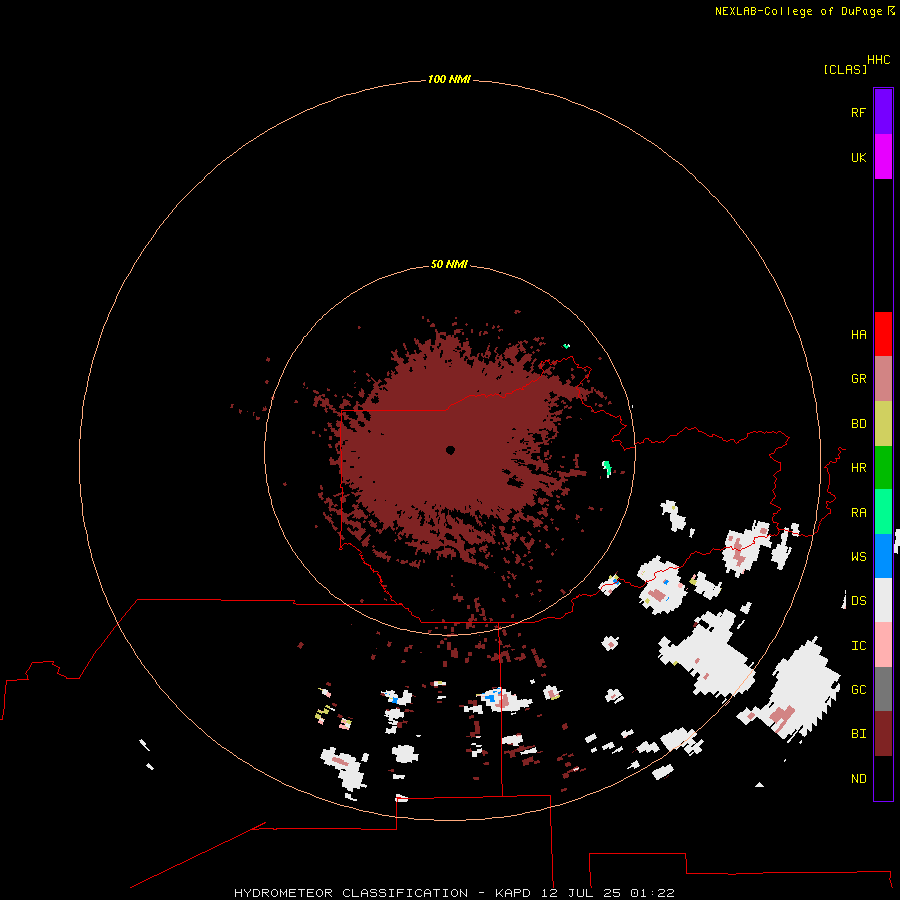This screenshot has height=900, width=900.
Task: Click the DS legend label
Action: 858,601
